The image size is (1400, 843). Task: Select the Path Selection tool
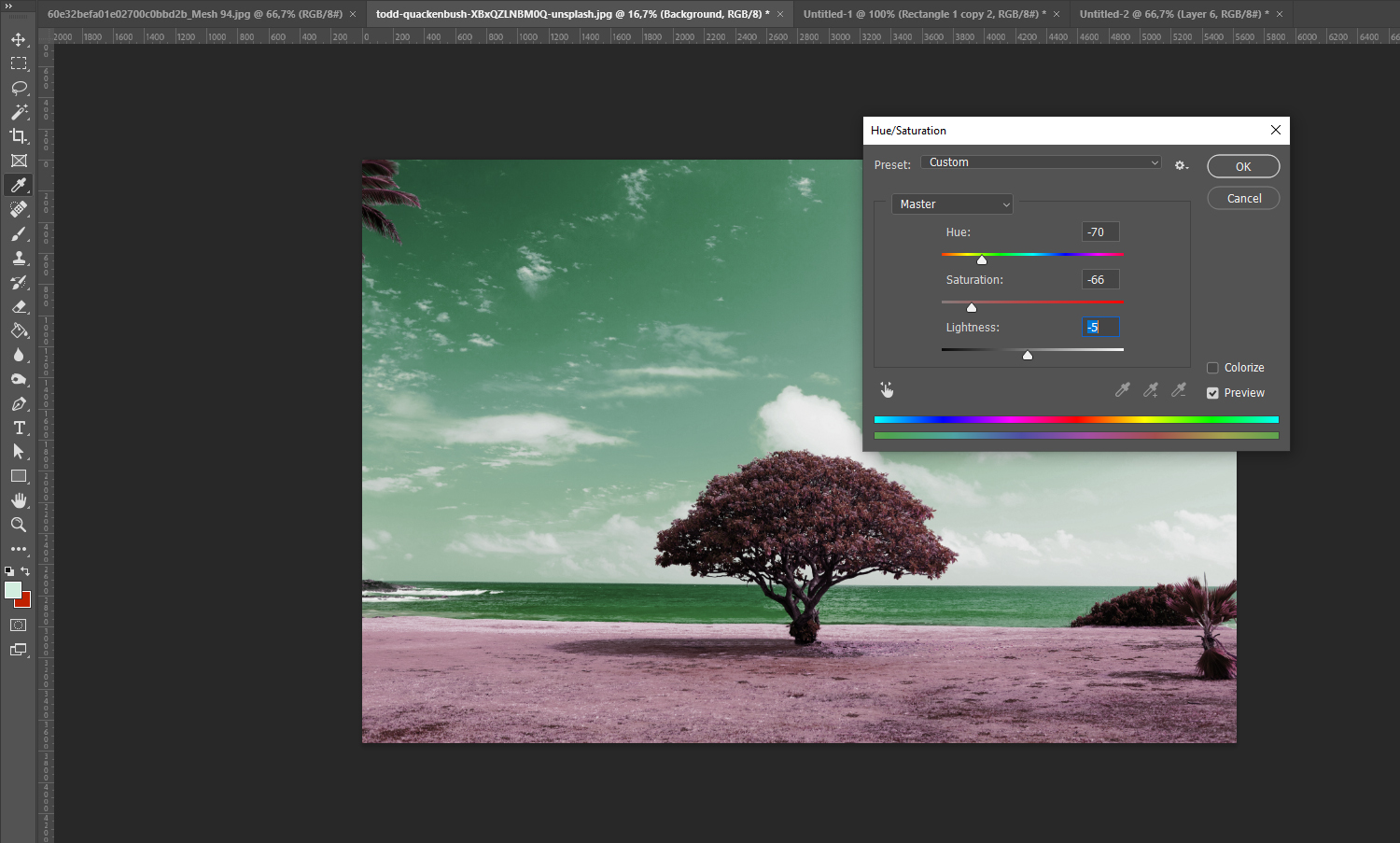tap(19, 452)
